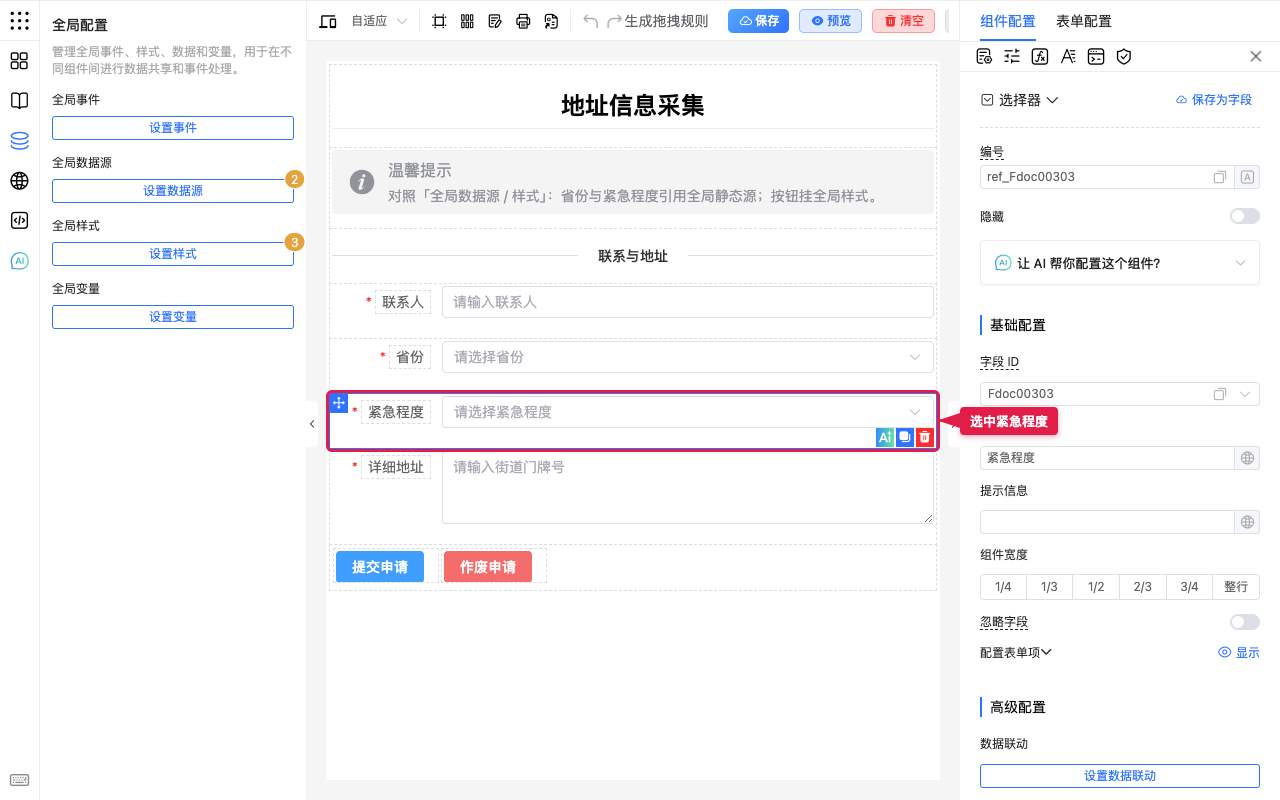Switch to 表单配置 tab
The width and height of the screenshot is (1280, 800).
click(1084, 21)
